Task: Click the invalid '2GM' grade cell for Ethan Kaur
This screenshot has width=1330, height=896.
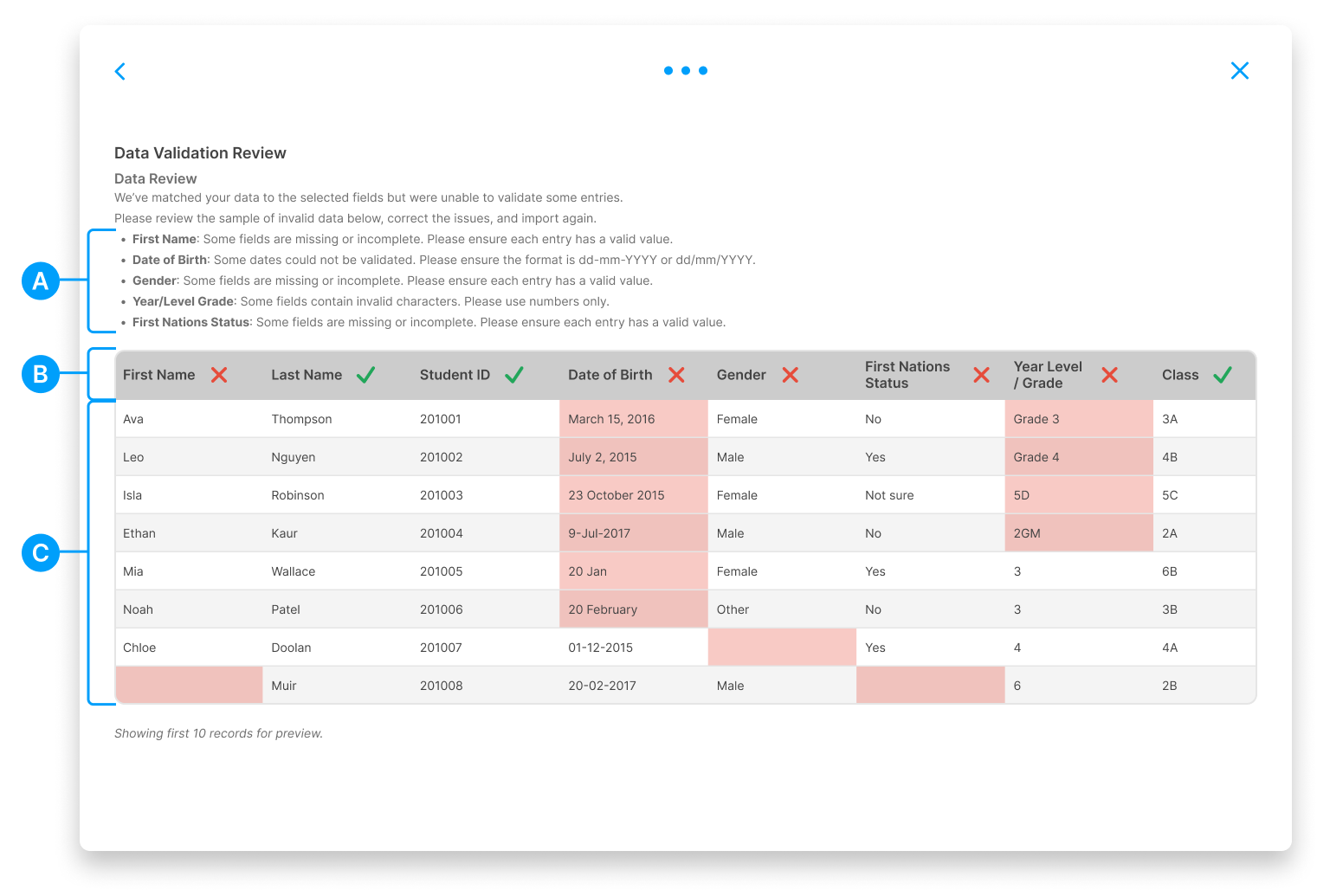Action: (x=1078, y=532)
